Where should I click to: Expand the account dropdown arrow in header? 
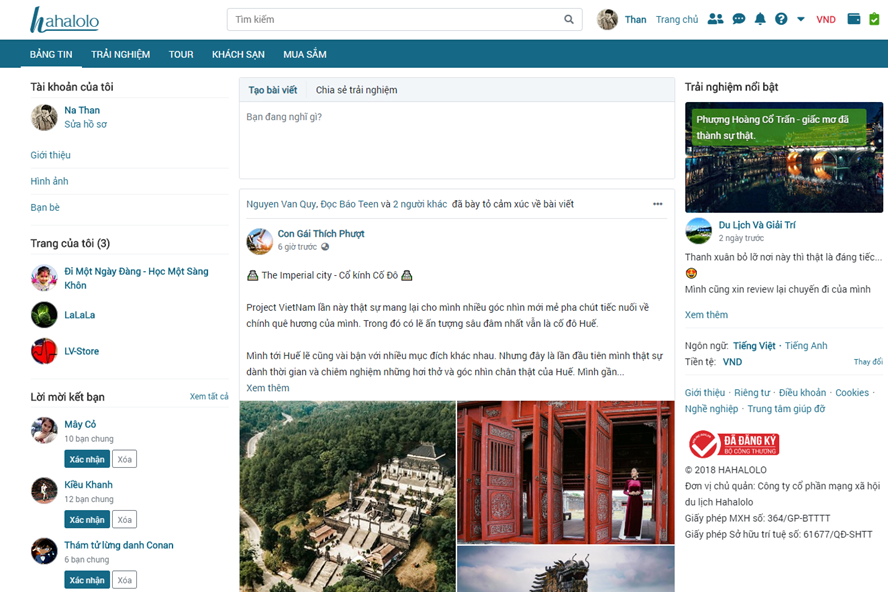coord(801,19)
